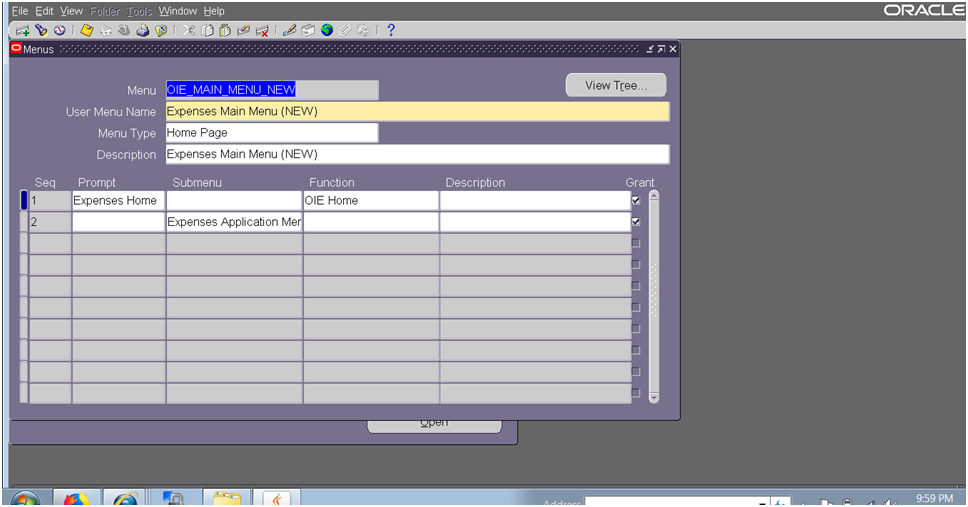
Task: Click the Paste clipboard icon
Action: coord(225,30)
